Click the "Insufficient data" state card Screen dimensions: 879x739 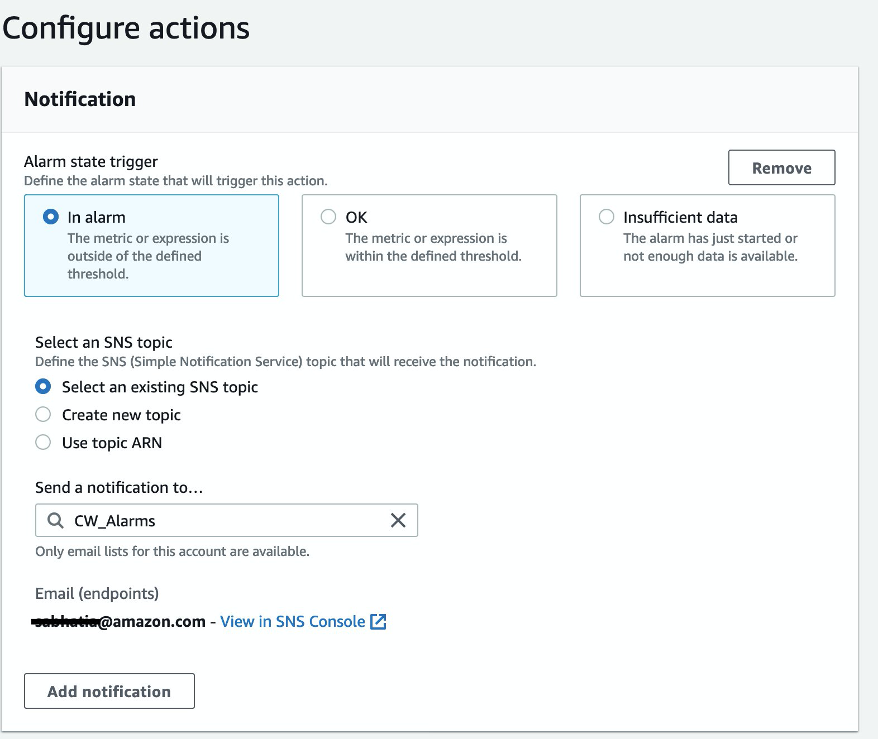point(707,245)
